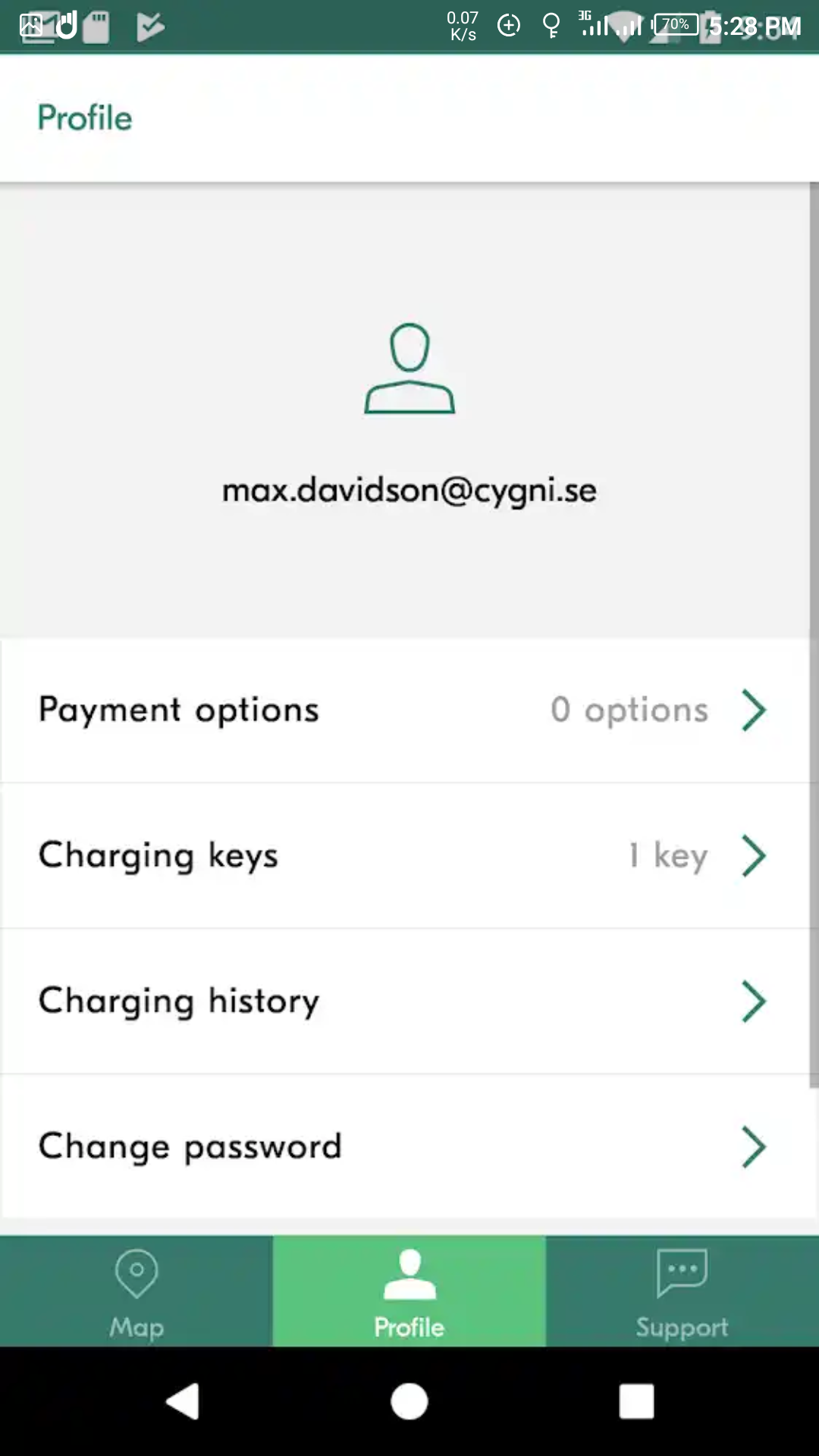819x1456 pixels.
Task: Tap the email max.davidson@cygni.se
Action: [x=409, y=491]
